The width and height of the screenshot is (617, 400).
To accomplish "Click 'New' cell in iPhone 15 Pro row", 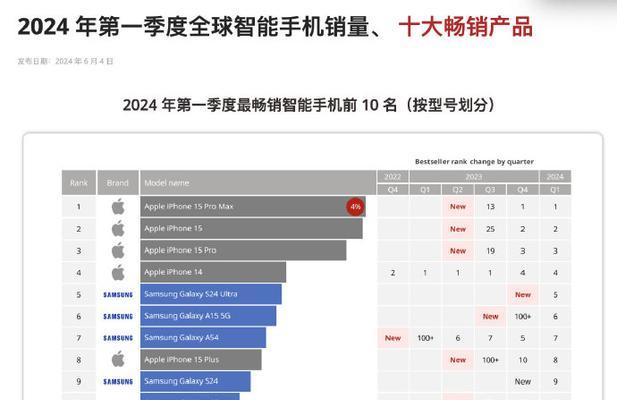I will pos(458,251).
